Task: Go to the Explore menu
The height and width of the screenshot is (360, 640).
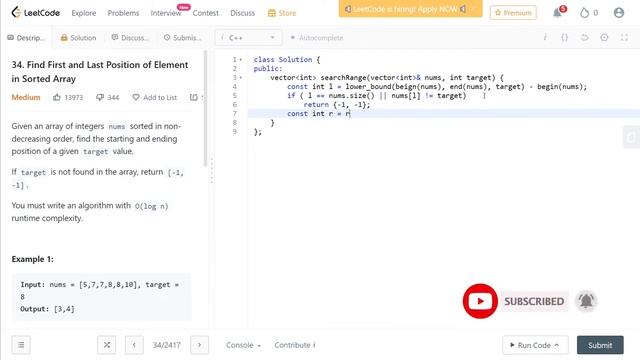Action: pos(84,13)
